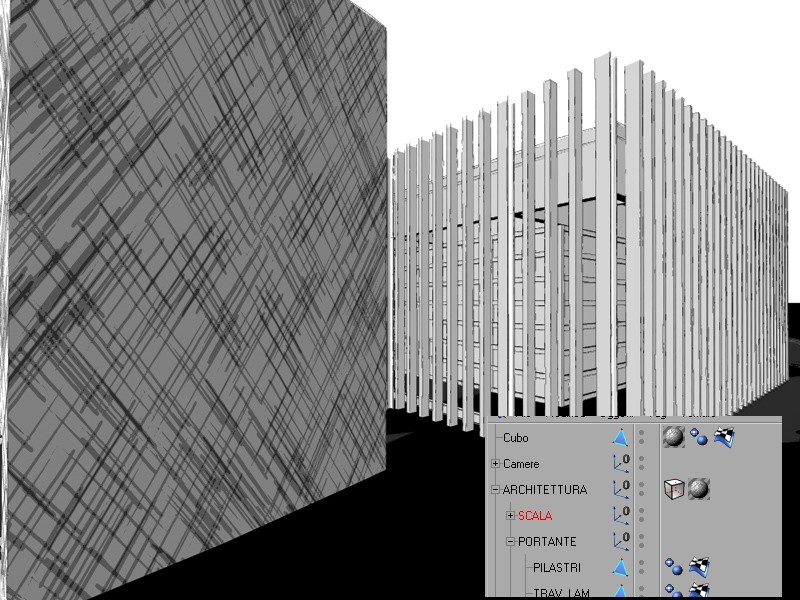Collapse the PORTANTE group
Viewport: 800px width, 600px height.
point(510,542)
